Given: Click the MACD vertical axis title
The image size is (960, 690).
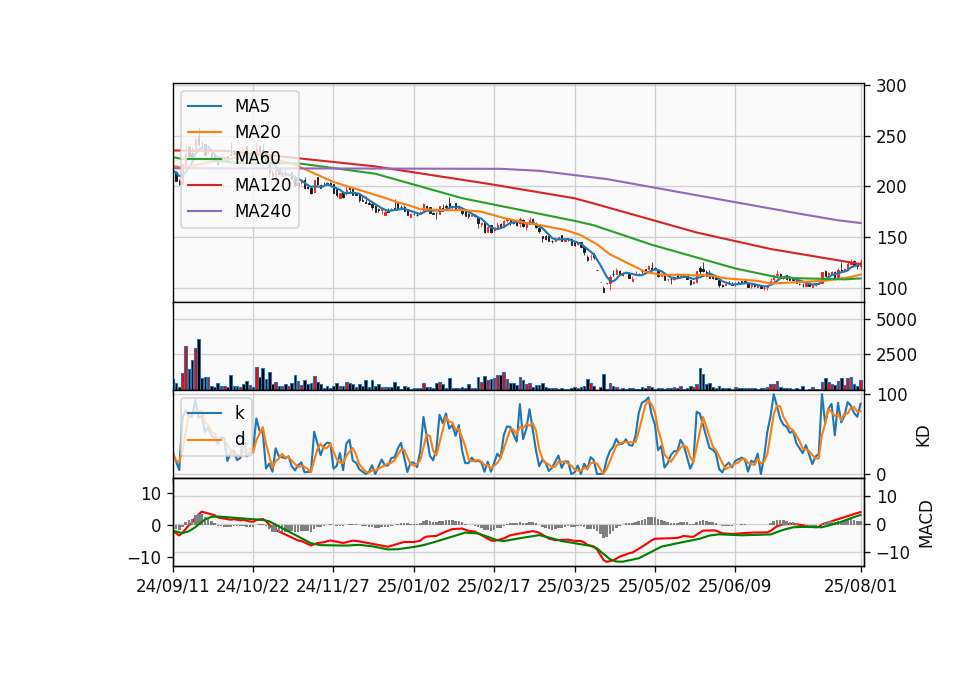Looking at the screenshot, I should point(926,525).
